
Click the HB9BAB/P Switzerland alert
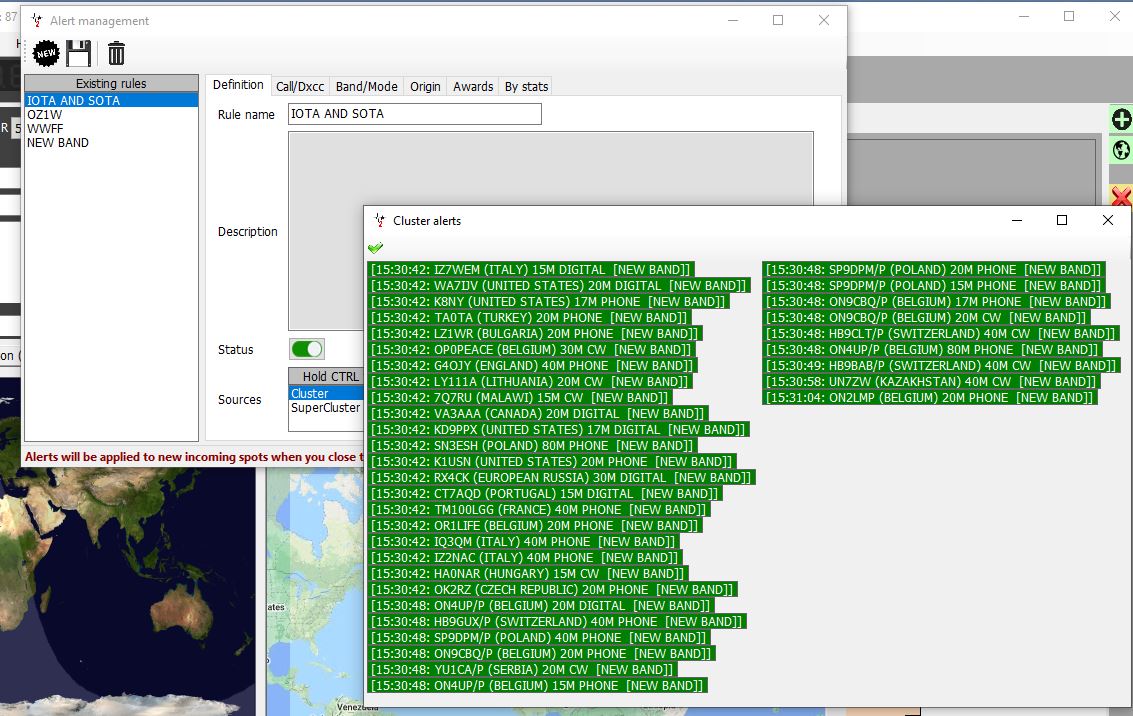click(942, 366)
